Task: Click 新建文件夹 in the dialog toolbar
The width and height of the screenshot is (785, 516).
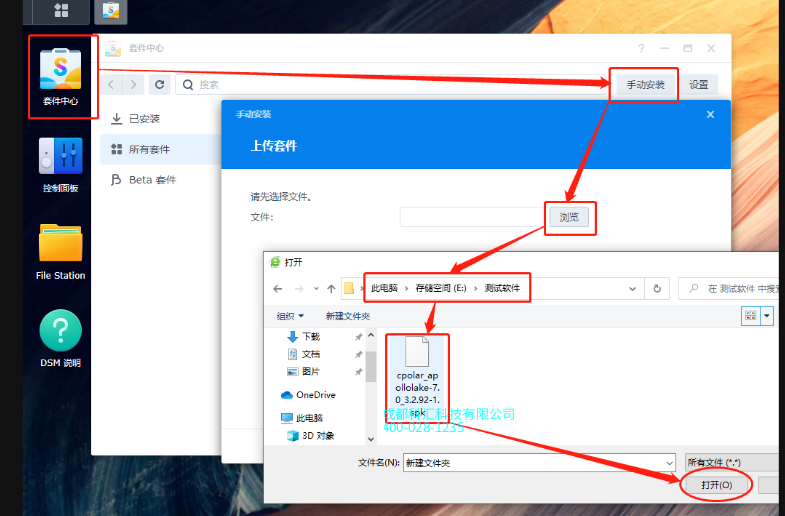Action: point(347,316)
